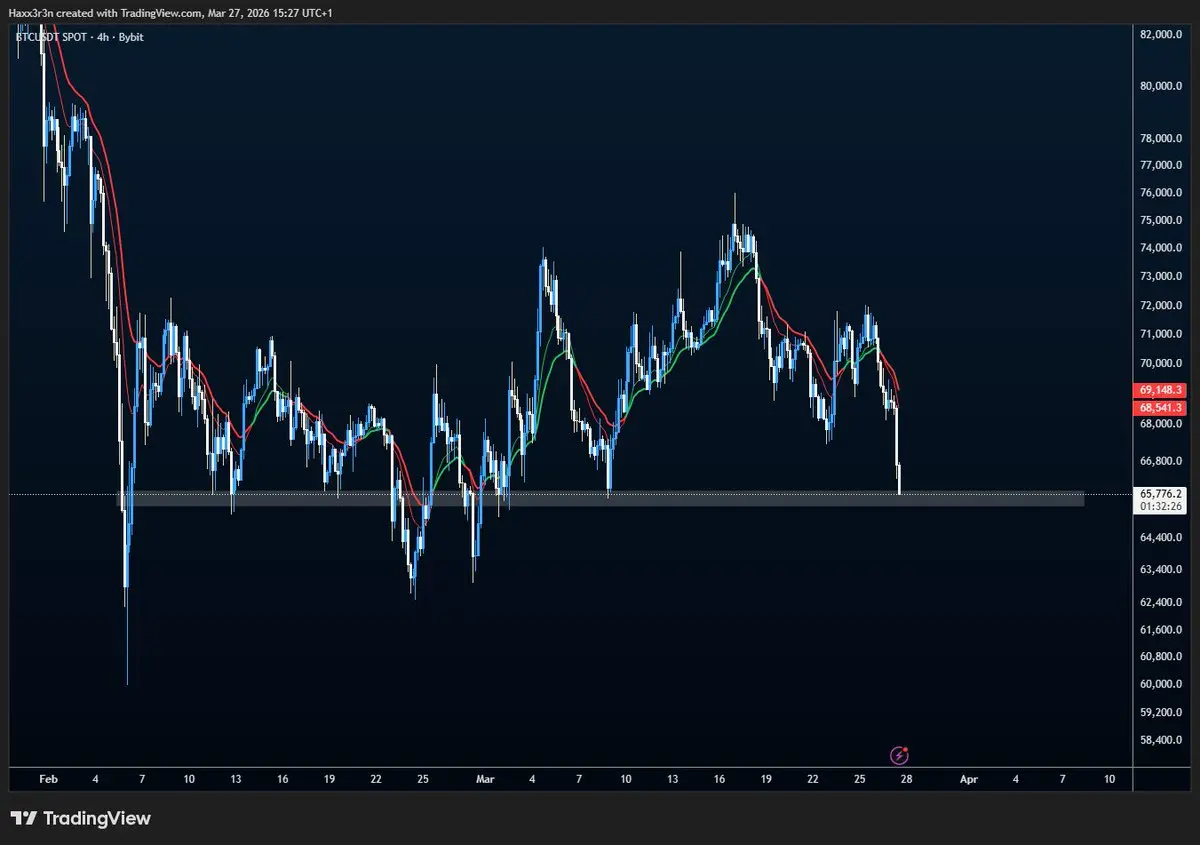The image size is (1200, 845).
Task: Click the 59,200.0 price axis label
Action: [x=1160, y=713]
